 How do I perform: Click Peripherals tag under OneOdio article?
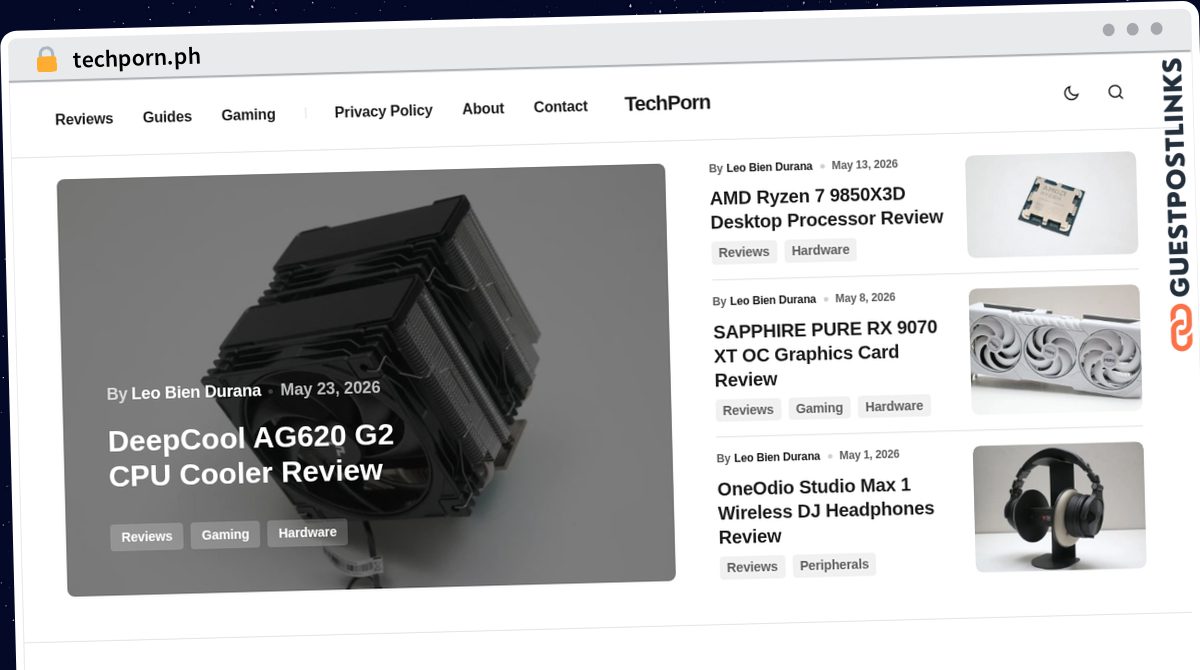(834, 565)
